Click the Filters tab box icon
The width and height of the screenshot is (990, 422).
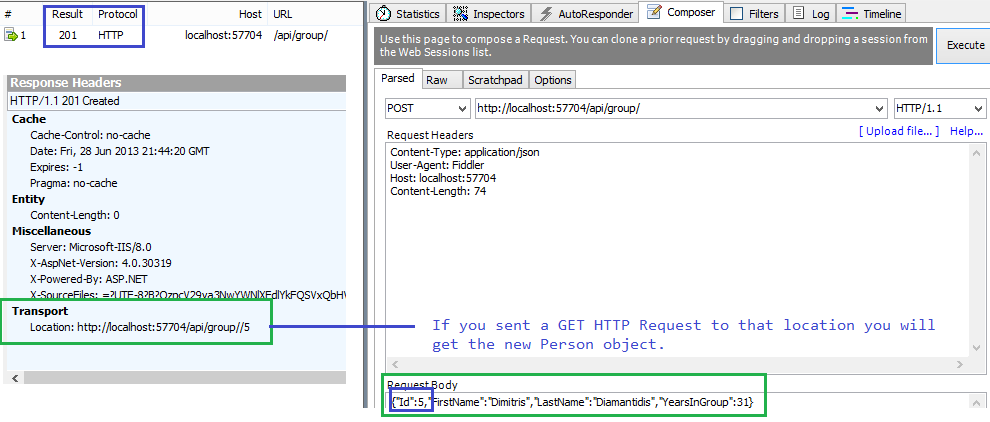coord(736,14)
